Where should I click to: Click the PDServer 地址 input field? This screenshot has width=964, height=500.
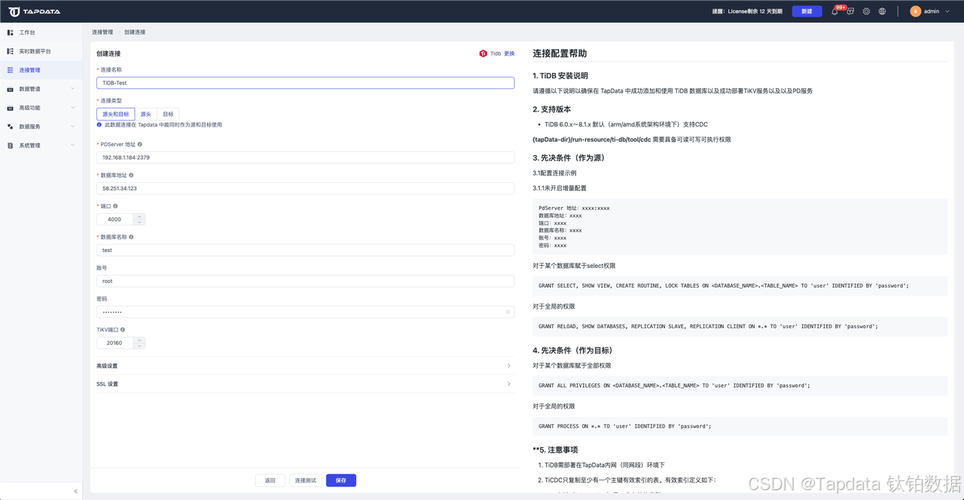tap(305, 157)
